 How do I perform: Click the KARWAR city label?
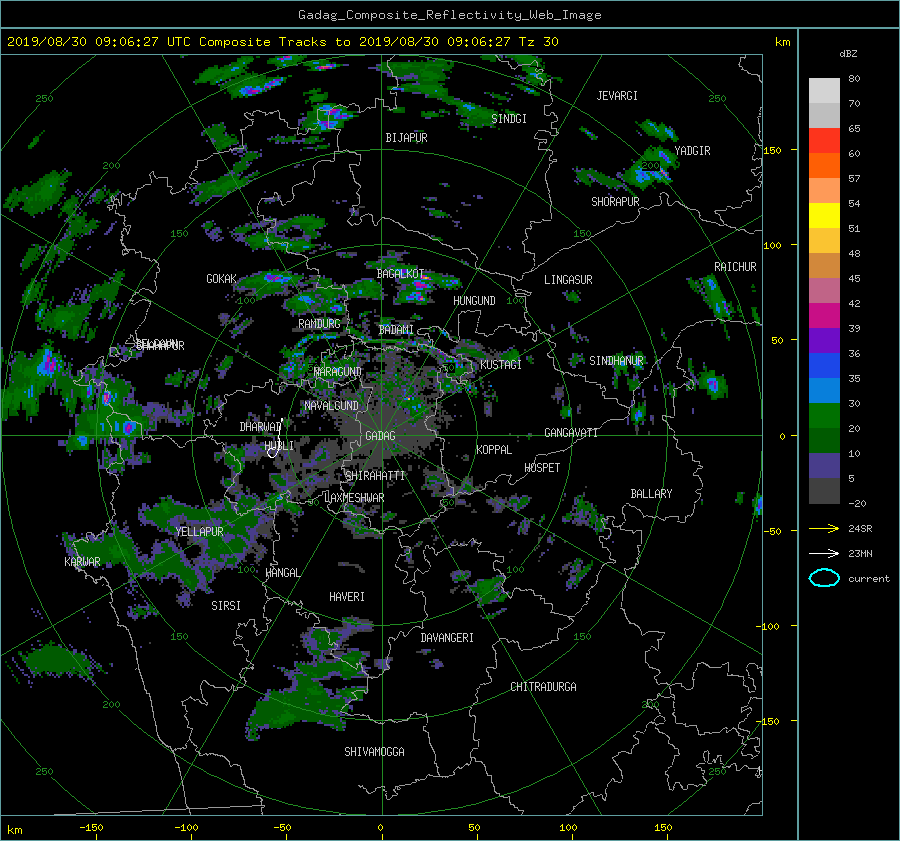pyautogui.click(x=82, y=561)
